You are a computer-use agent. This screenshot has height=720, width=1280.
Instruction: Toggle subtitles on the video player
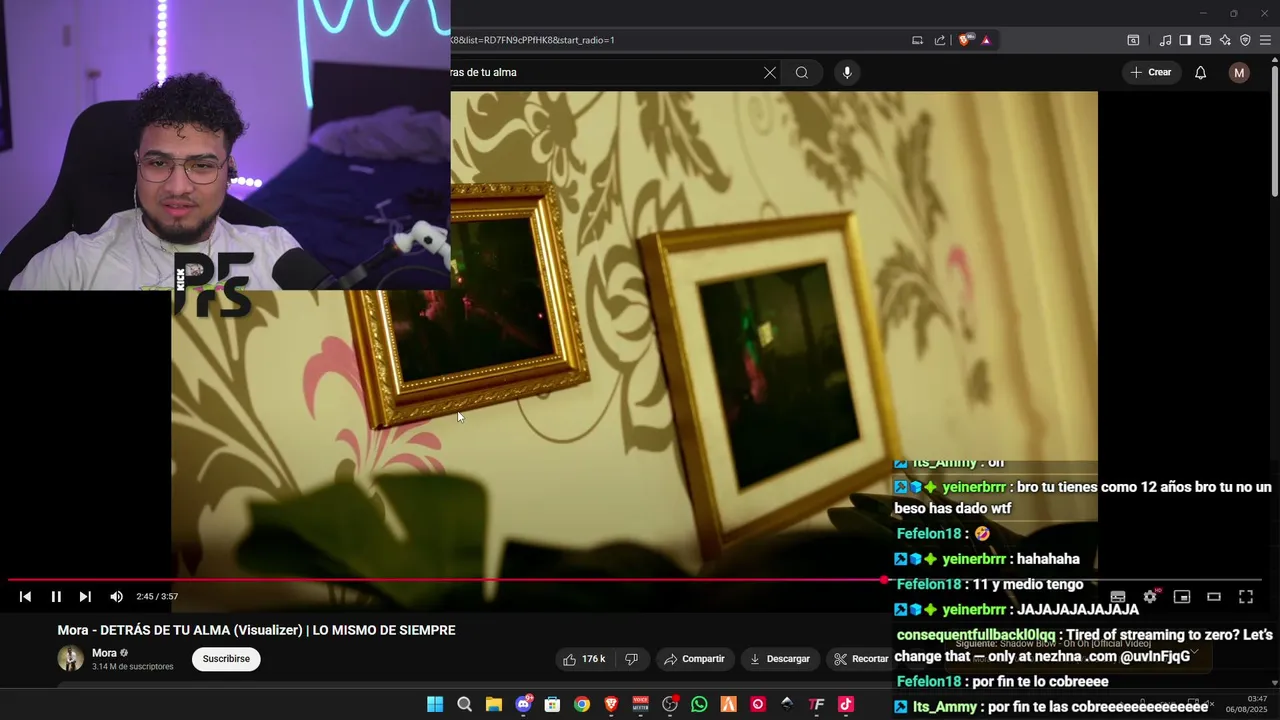pyautogui.click(x=1118, y=597)
